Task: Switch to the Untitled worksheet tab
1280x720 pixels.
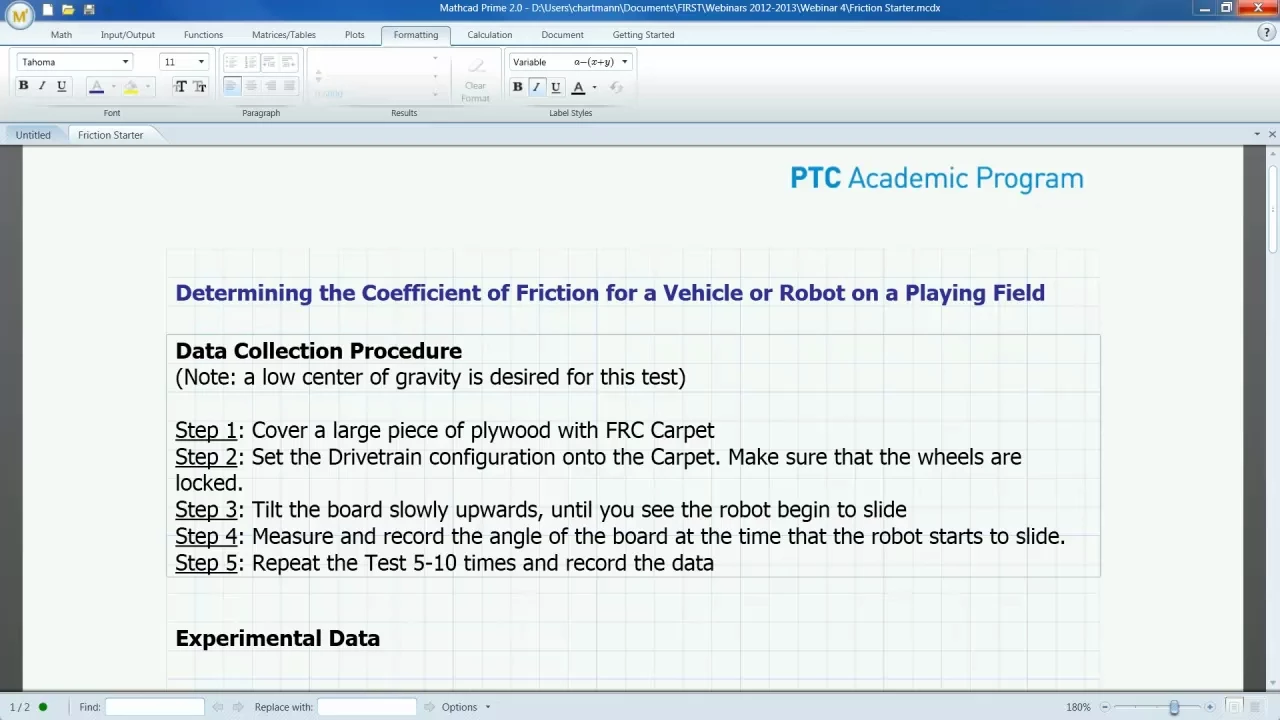Action: 33,135
